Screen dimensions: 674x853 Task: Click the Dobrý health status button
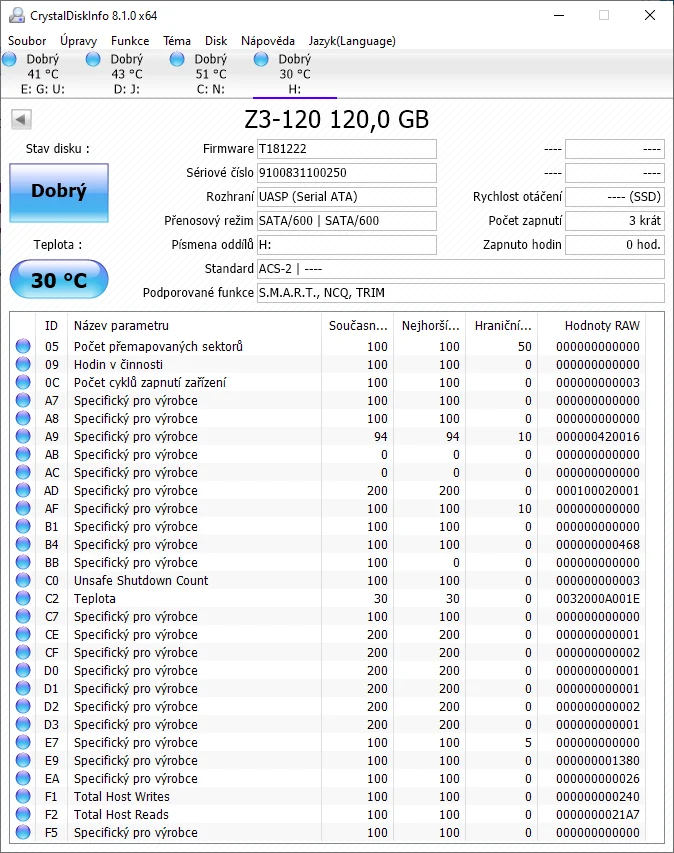coord(59,193)
